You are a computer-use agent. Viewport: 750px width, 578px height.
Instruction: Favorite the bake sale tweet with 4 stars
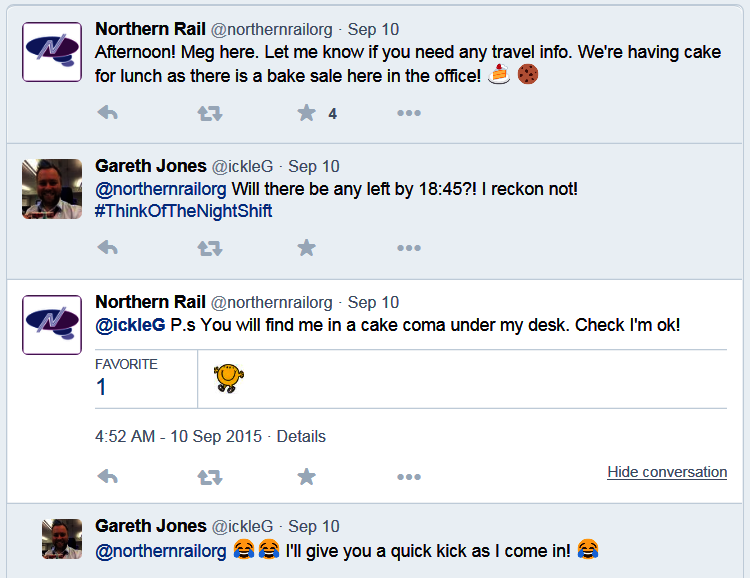click(307, 113)
